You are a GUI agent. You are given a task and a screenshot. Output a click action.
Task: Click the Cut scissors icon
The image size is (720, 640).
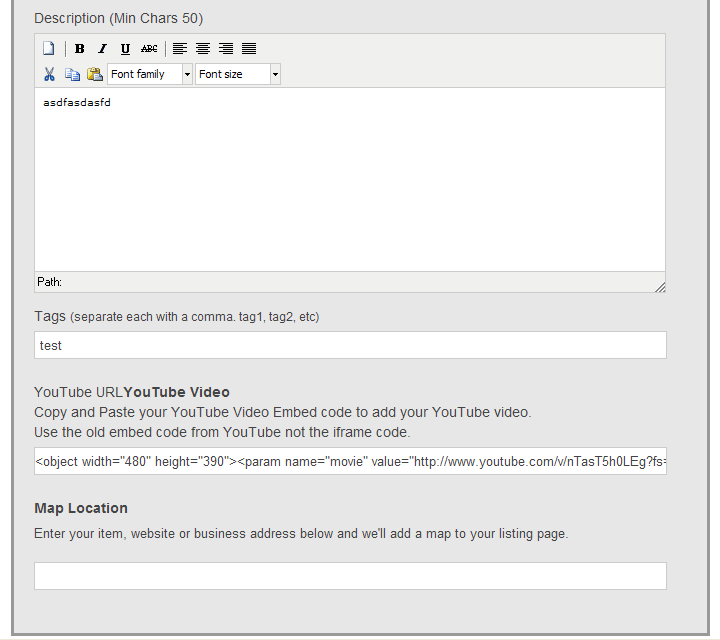click(x=49, y=74)
